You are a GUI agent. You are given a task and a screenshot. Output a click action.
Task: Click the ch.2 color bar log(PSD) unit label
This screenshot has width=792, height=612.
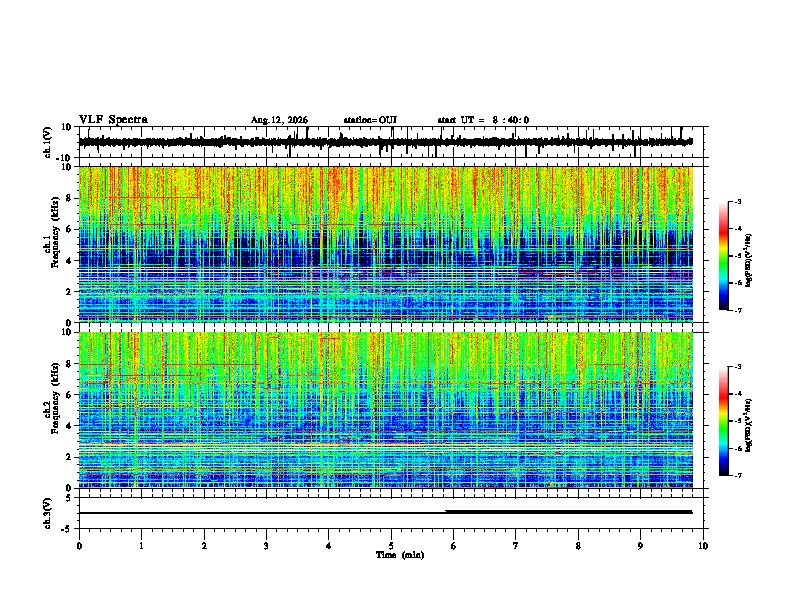tap(748, 425)
